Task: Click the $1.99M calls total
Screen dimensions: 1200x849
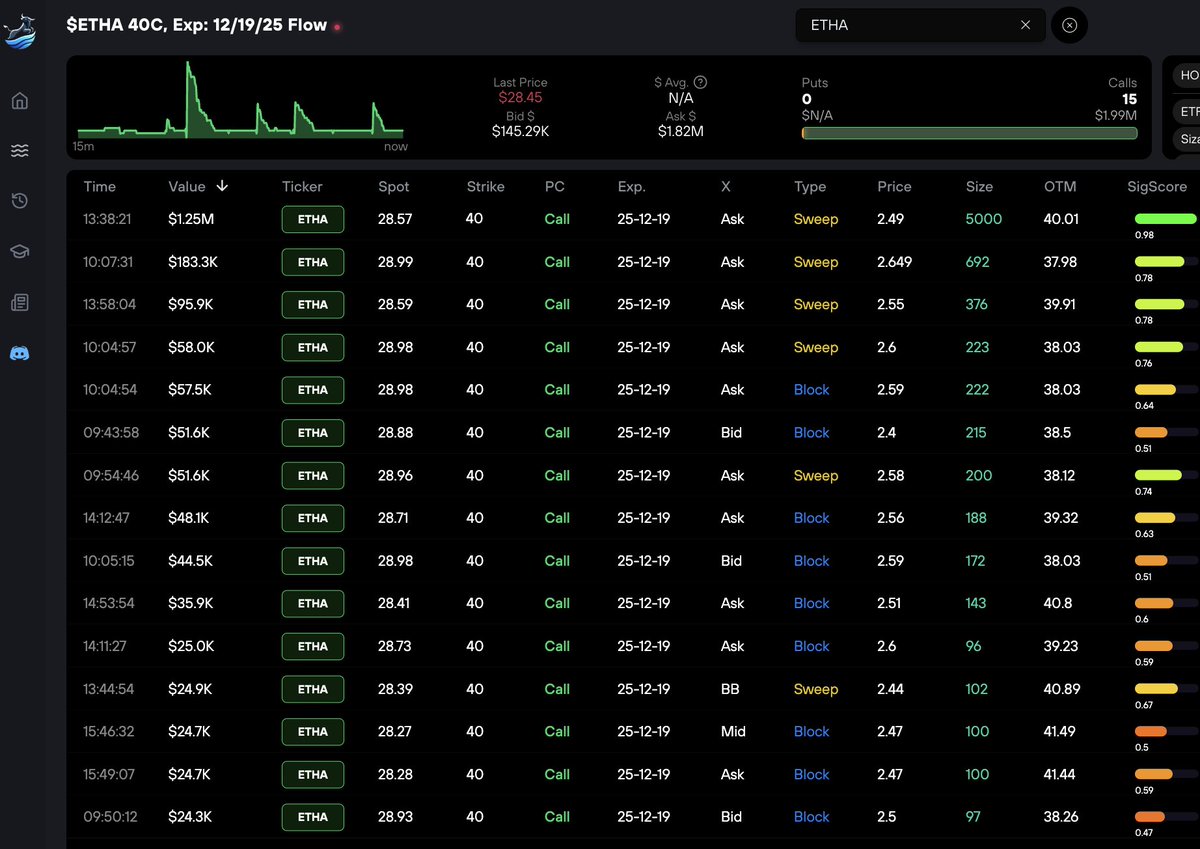Action: pos(1115,115)
